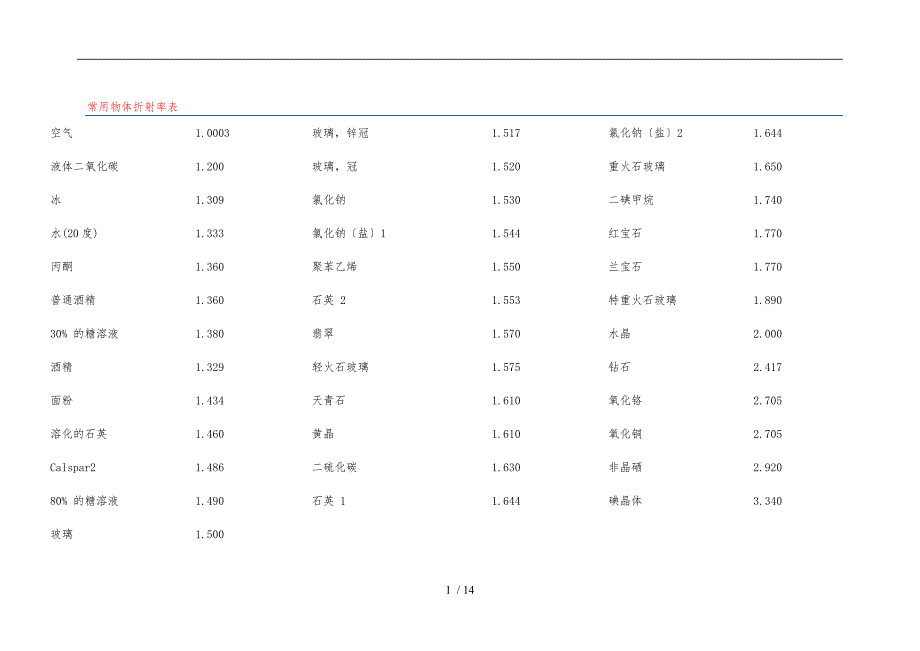Click the red title 常用物体折射率表
Screen dimensions: 920x651
132,106
